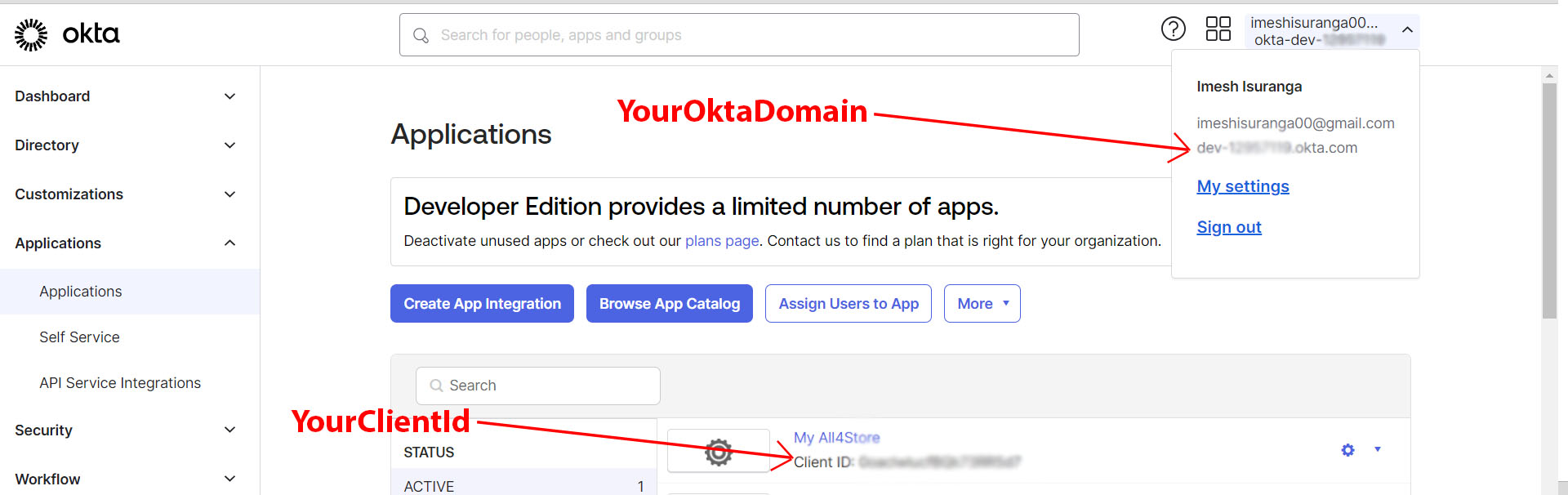Focus the applications list Search field
Image resolution: width=1568 pixels, height=495 pixels.
click(x=538, y=386)
